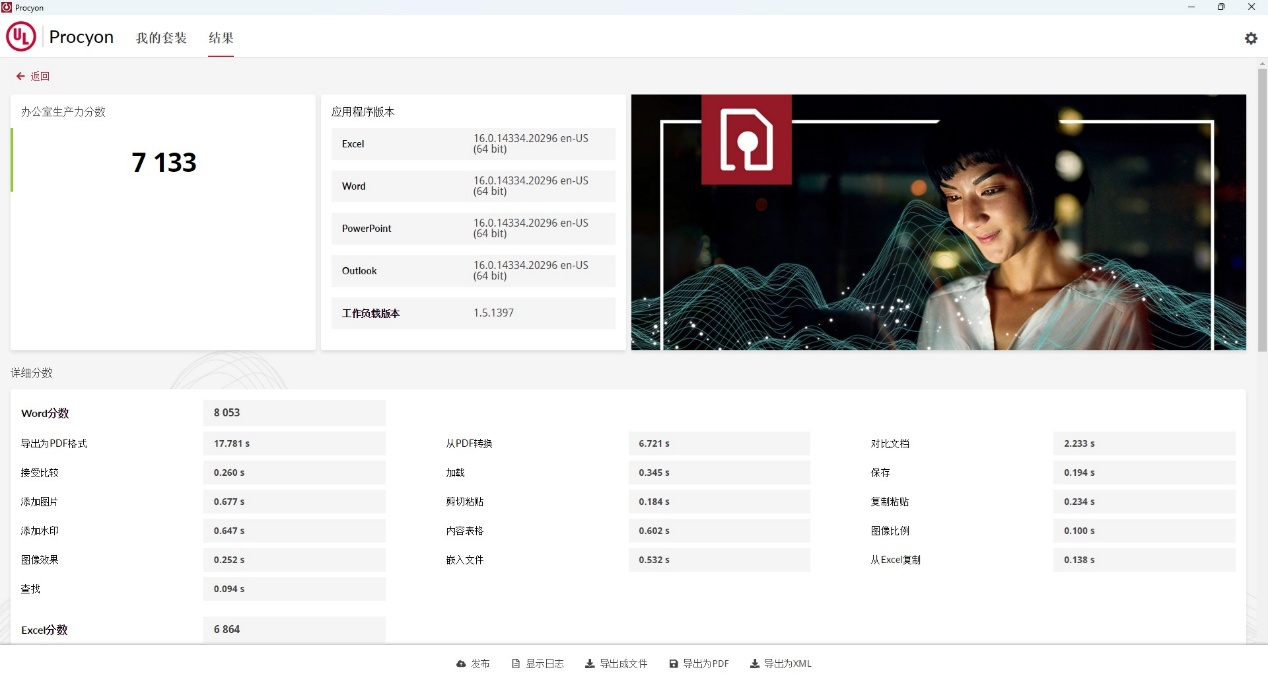The image size is (1268, 682).
Task: Click the vertical scrollbar thumb on the right
Action: coord(1261,210)
